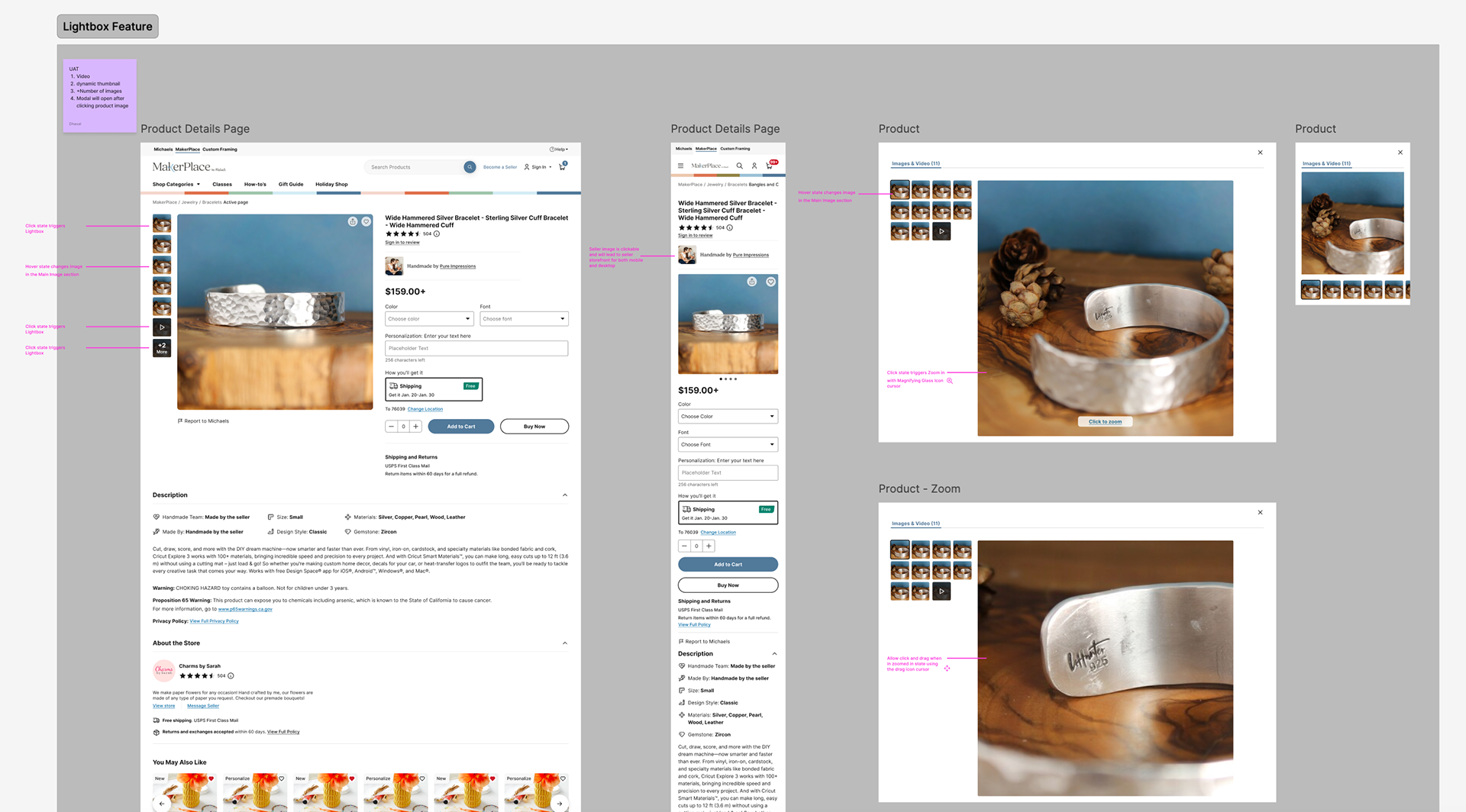Close the Product - Zoom lightbox

tap(1260, 513)
